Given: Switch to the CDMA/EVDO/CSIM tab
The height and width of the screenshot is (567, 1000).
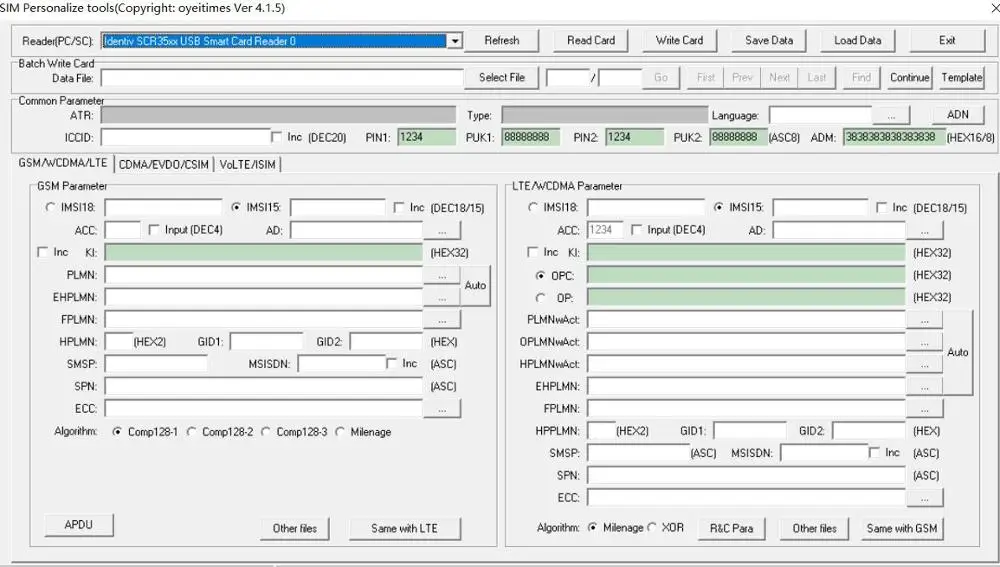Looking at the screenshot, I should pyautogui.click(x=164, y=164).
